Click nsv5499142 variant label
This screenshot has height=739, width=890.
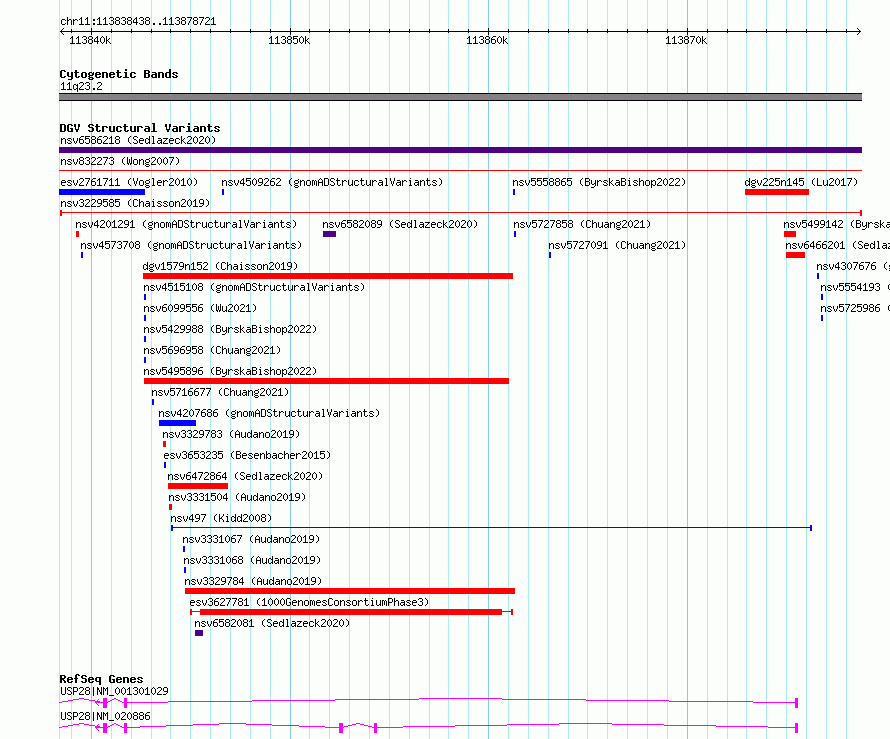[837, 224]
